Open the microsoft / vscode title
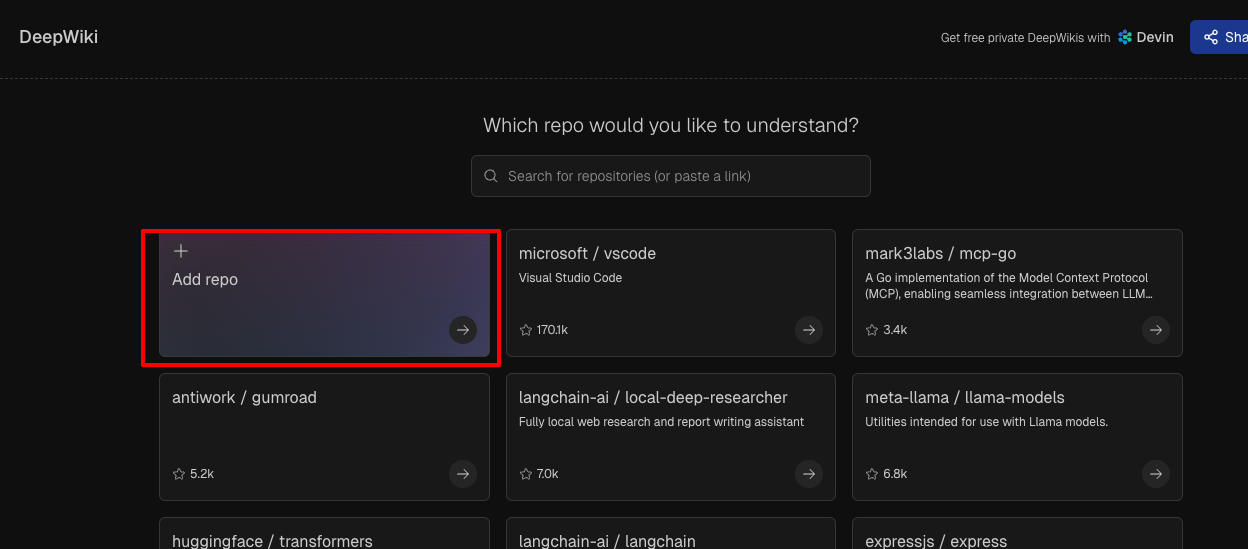 [587, 254]
